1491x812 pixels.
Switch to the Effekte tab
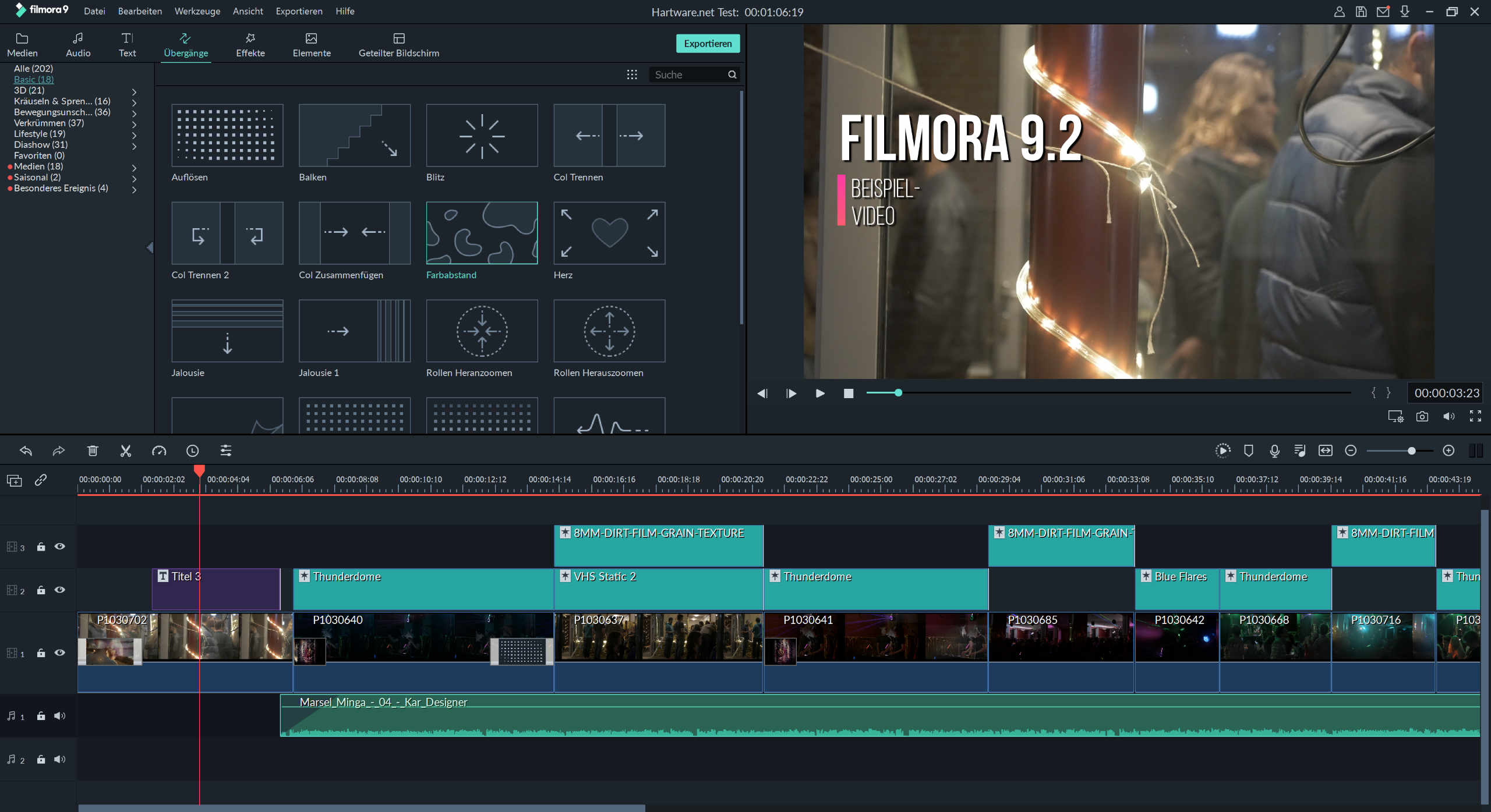click(250, 45)
